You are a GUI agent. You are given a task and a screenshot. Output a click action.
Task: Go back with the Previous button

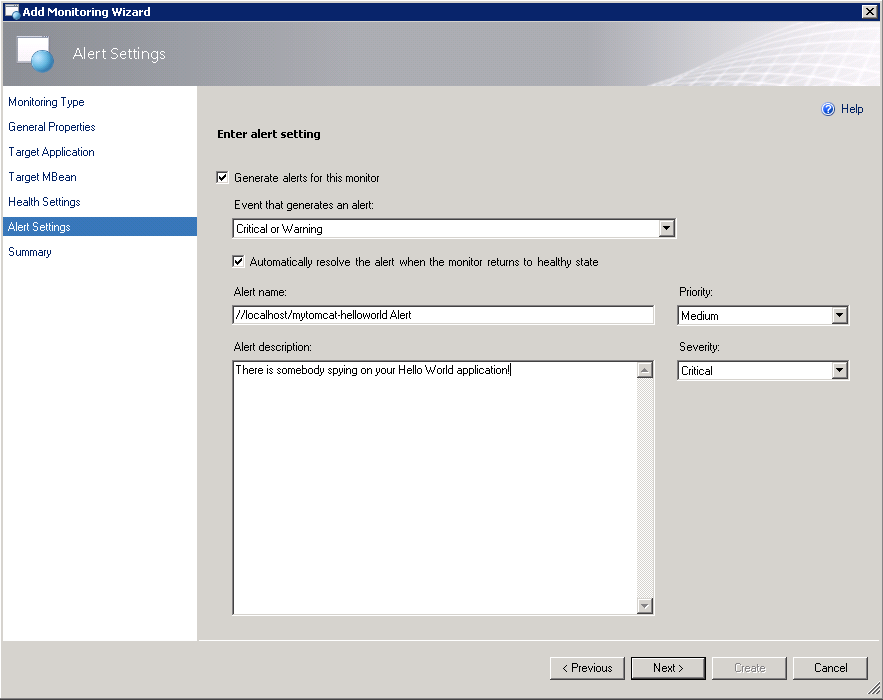[x=587, y=668]
